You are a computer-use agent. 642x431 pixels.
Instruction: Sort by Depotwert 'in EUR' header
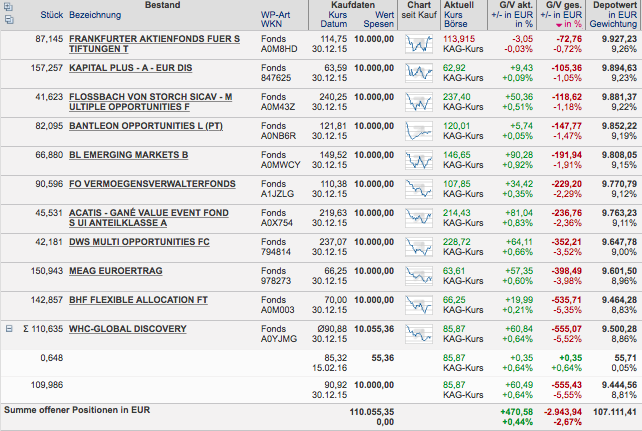(x=622, y=15)
